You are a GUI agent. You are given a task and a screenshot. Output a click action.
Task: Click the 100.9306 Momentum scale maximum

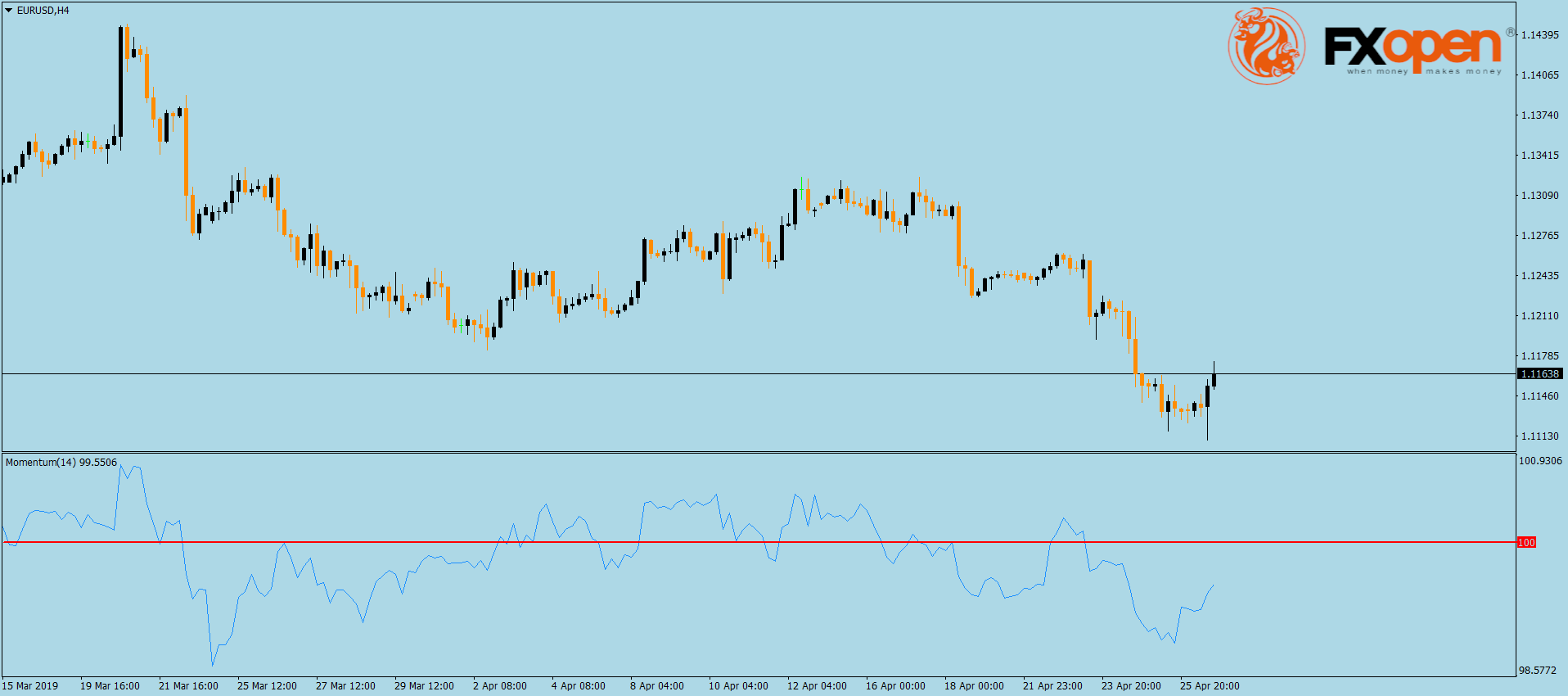(x=1540, y=461)
